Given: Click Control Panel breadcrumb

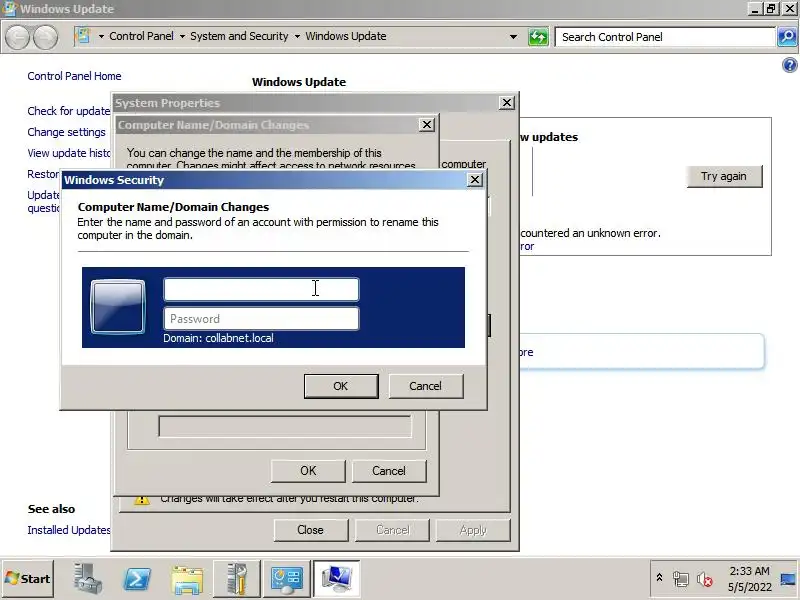Looking at the screenshot, I should [141, 36].
